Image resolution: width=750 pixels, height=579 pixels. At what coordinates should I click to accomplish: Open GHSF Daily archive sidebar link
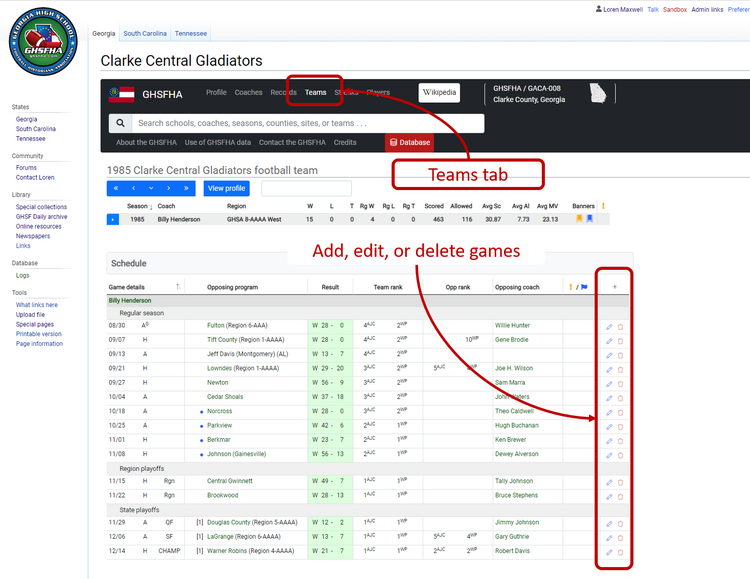[x=42, y=217]
